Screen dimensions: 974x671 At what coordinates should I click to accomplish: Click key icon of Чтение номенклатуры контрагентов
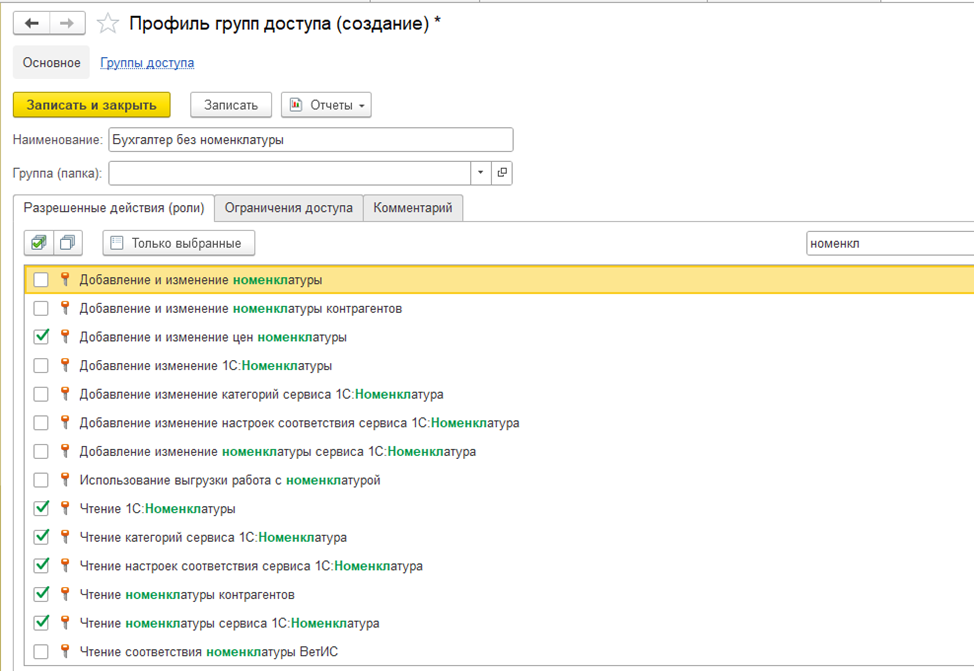coord(65,594)
